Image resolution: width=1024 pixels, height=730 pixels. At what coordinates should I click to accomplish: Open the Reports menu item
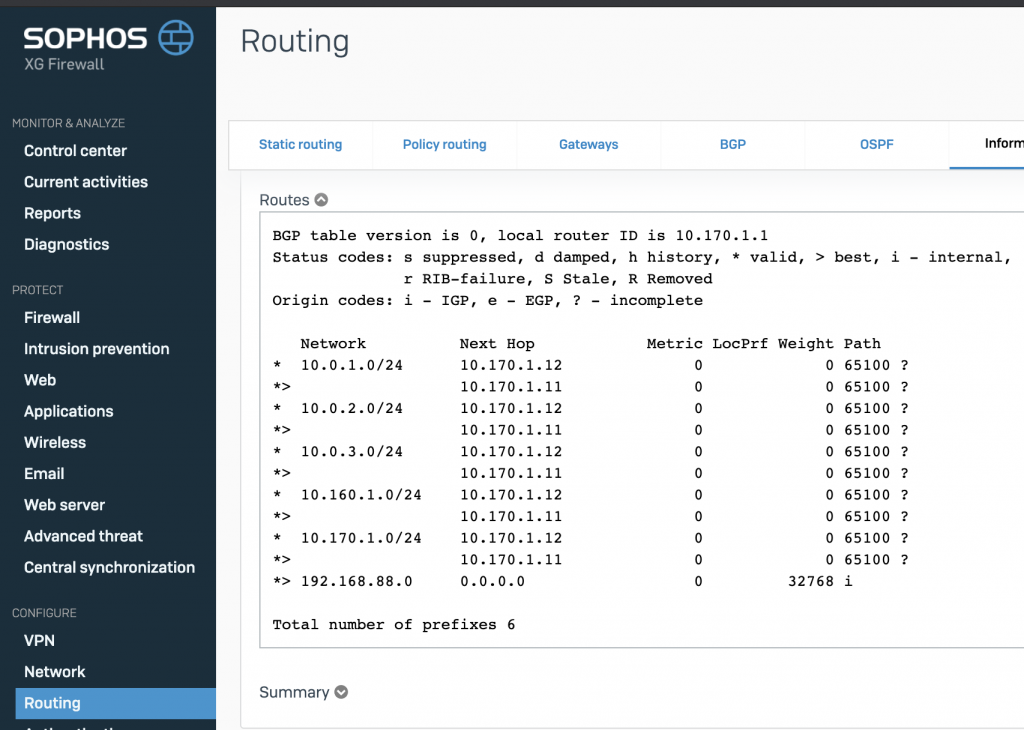pyautogui.click(x=52, y=214)
